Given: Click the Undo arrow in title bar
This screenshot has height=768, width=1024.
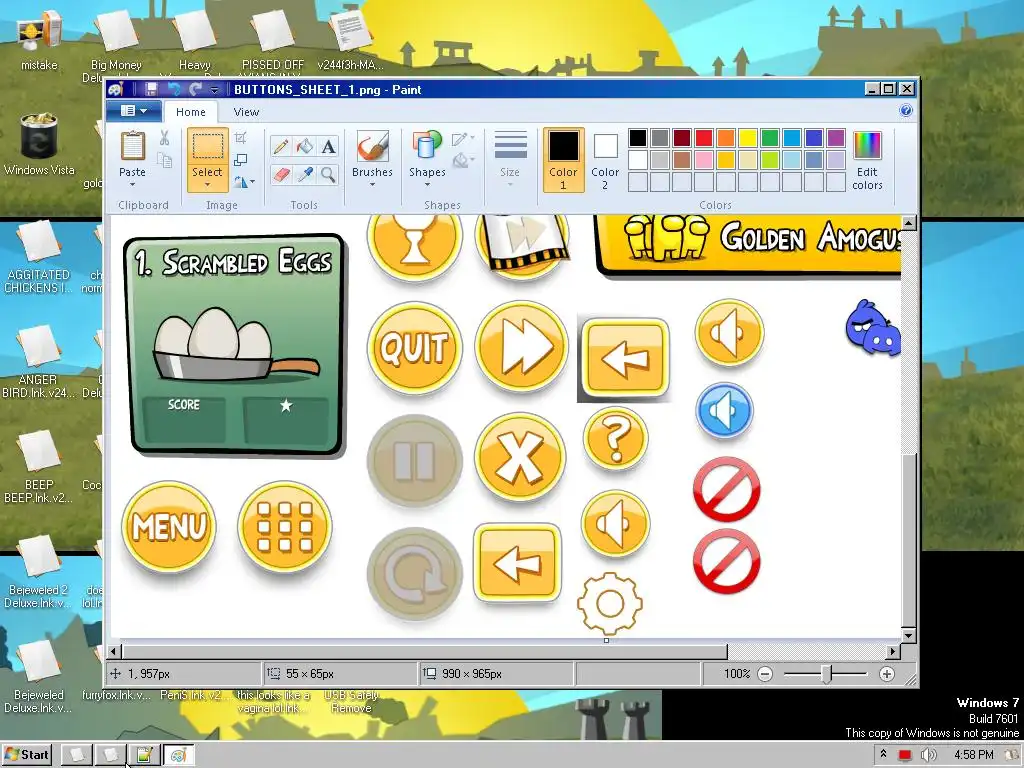Looking at the screenshot, I should pos(174,89).
